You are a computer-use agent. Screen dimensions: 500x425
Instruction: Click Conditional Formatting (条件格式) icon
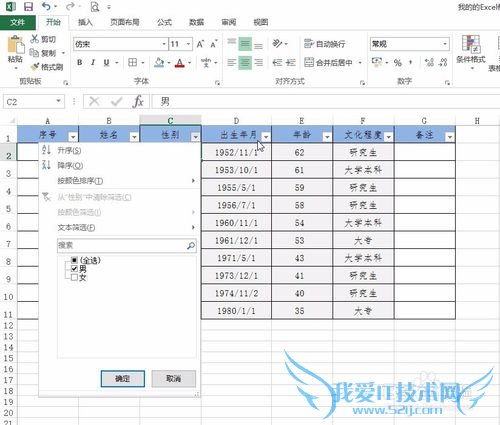coord(471,44)
